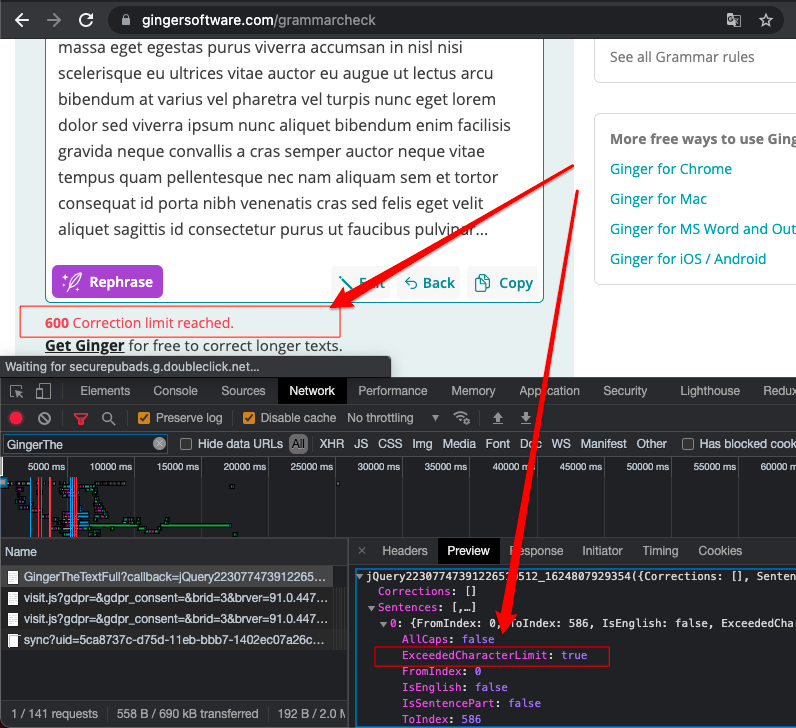Open the Lighthouse tab
The height and width of the screenshot is (728, 796).
[x=710, y=391]
